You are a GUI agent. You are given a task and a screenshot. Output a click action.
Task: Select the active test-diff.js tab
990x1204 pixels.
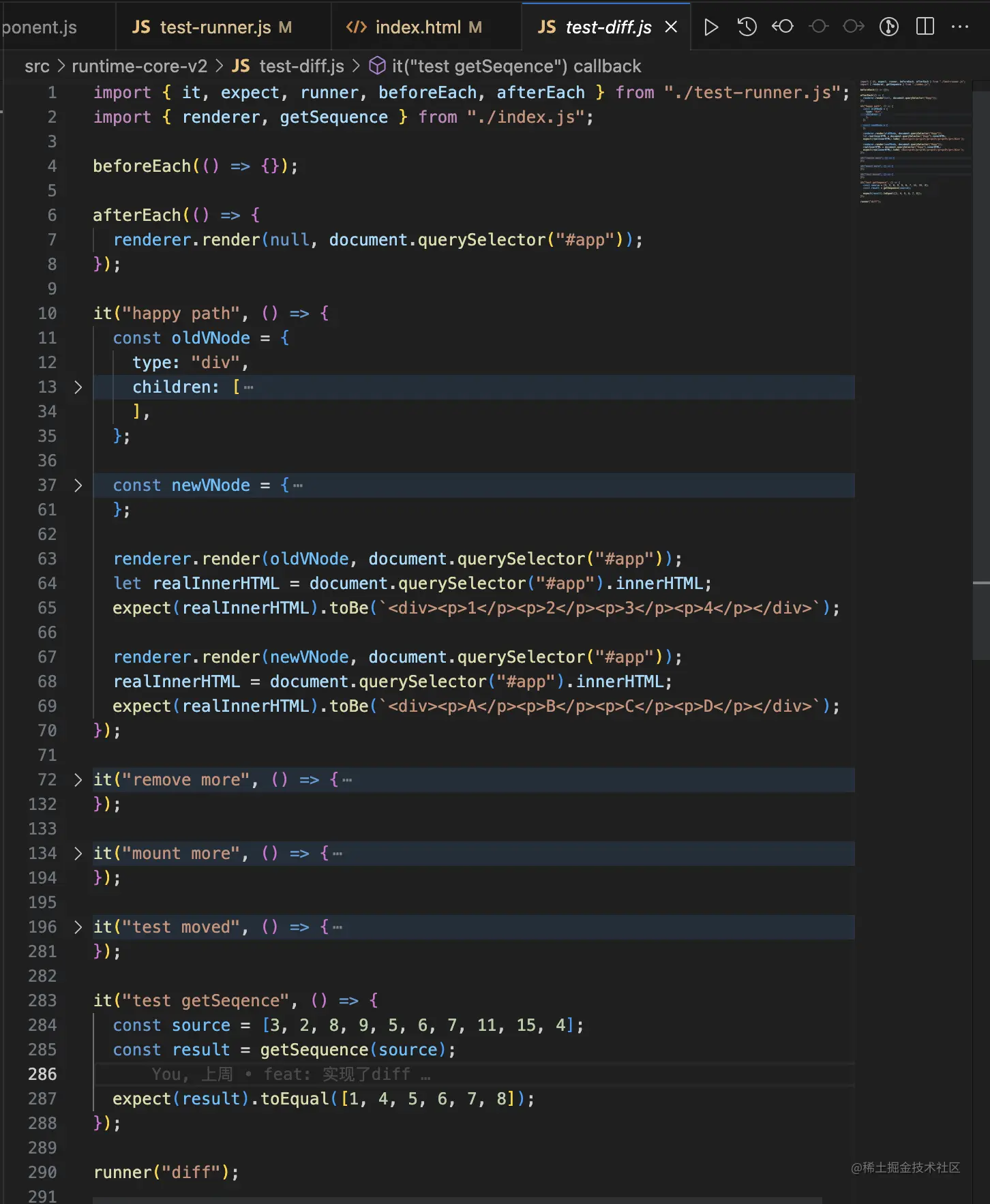click(x=606, y=27)
